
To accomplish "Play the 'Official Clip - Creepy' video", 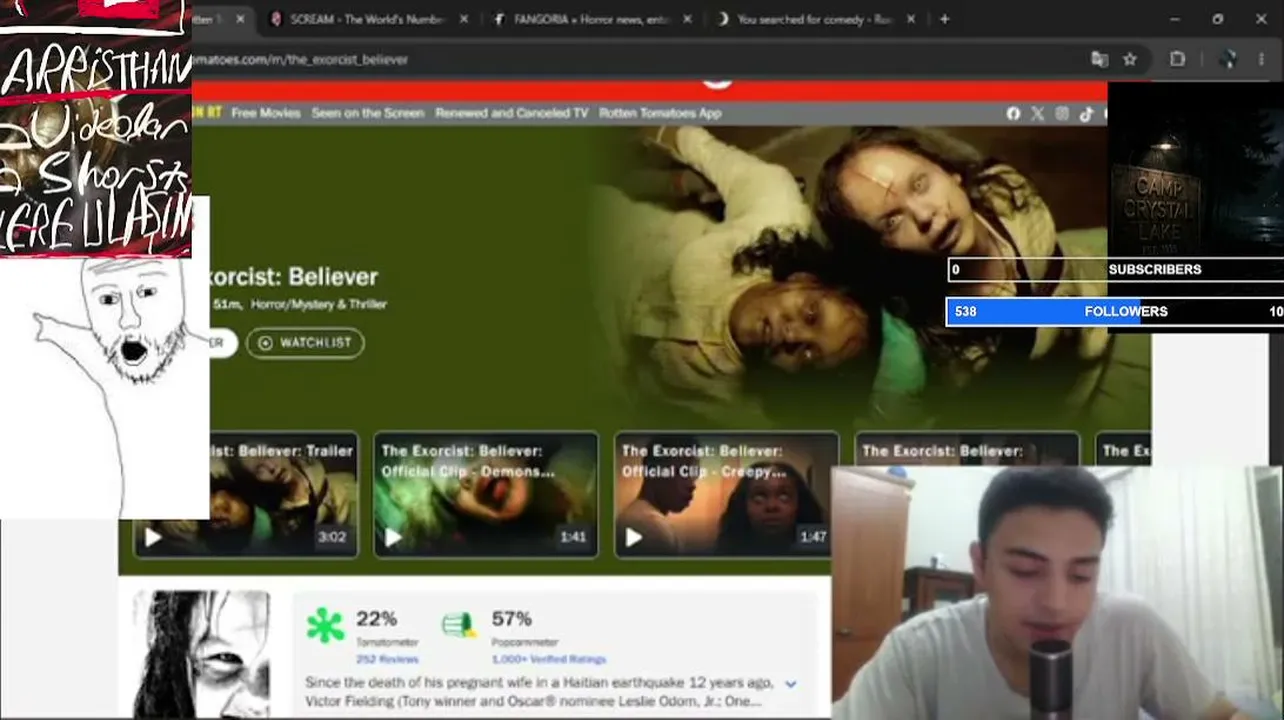I will (x=633, y=538).
